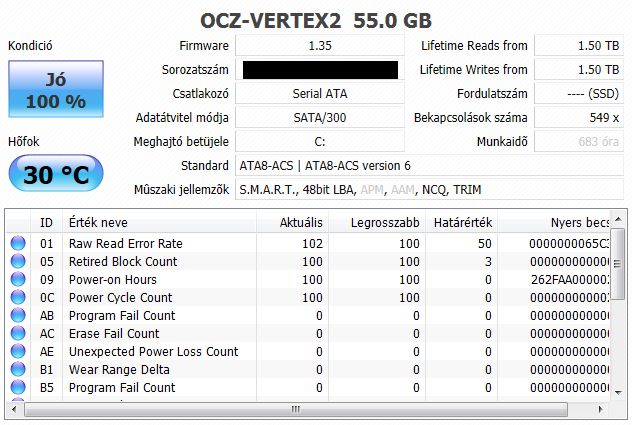Click the status orb beside Wear Range Delta
Viewport: 632px width, 425px height.
17,370
